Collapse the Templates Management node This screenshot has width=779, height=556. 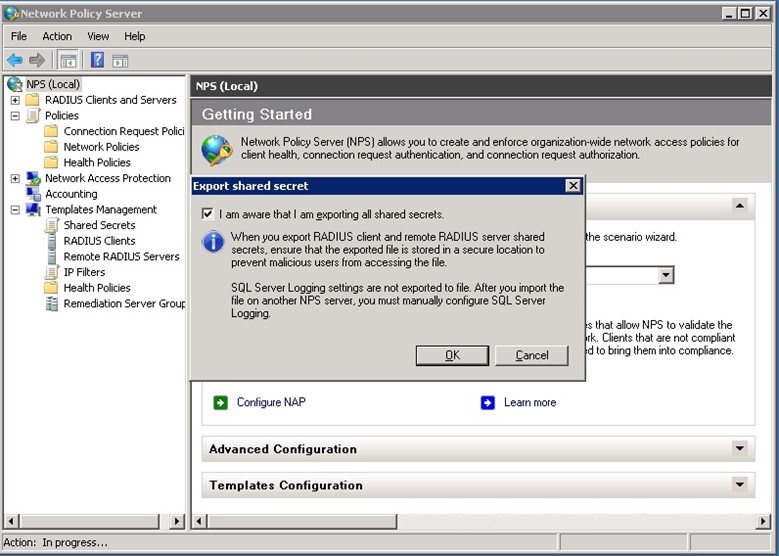(15, 210)
